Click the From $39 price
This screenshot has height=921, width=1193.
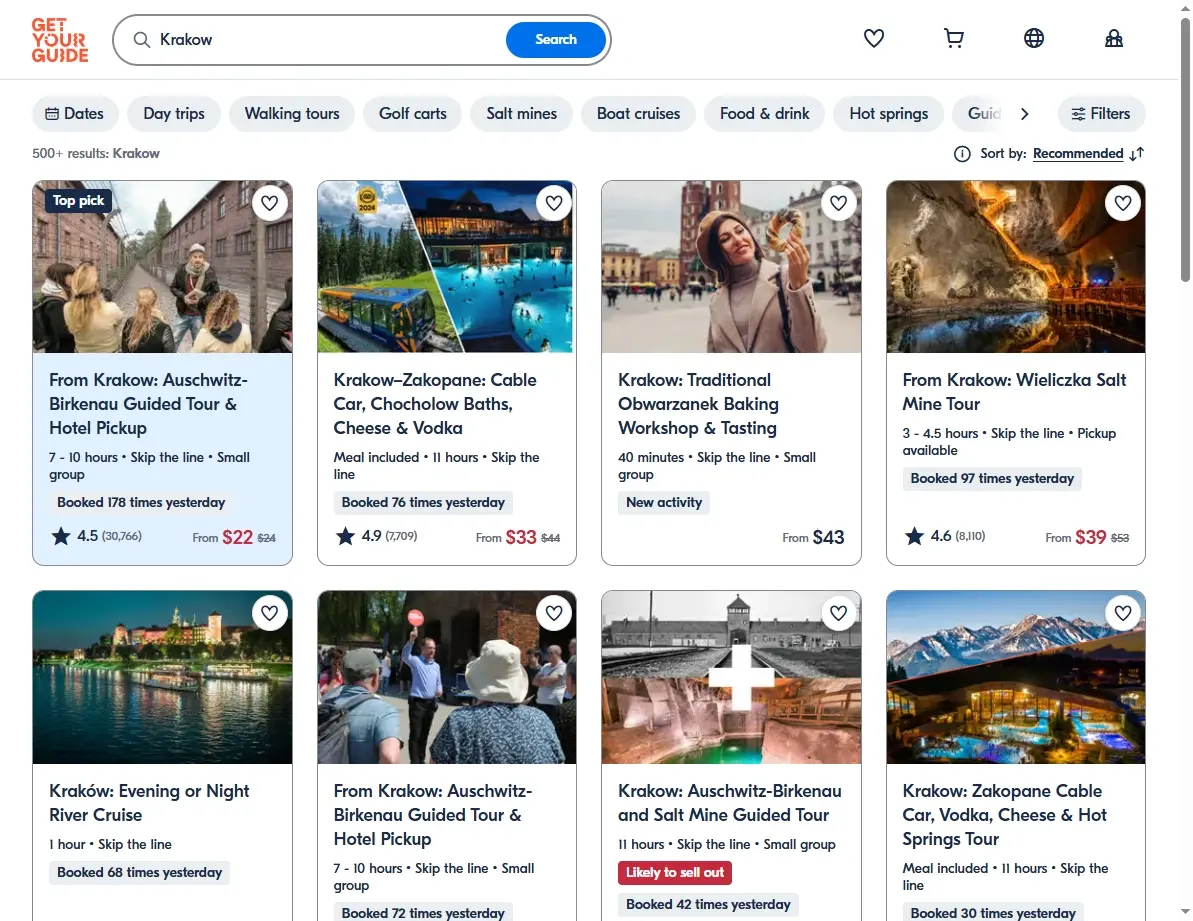click(1087, 538)
